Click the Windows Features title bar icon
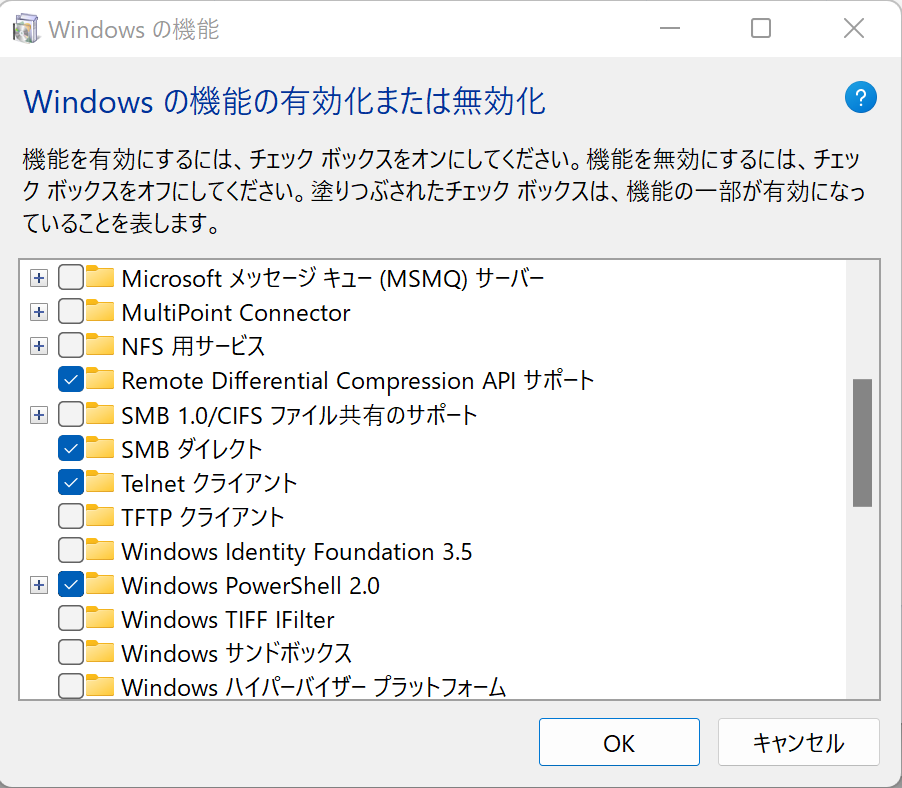The width and height of the screenshot is (902, 788). point(26,29)
